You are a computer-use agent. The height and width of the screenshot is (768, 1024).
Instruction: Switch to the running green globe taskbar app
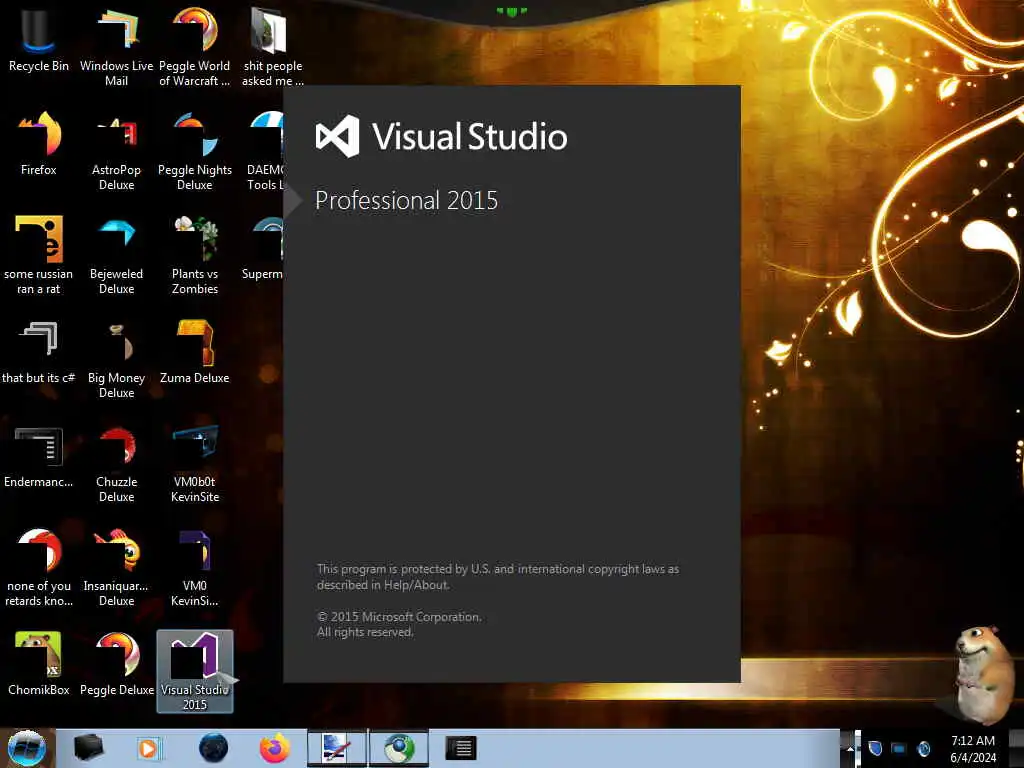click(x=399, y=748)
